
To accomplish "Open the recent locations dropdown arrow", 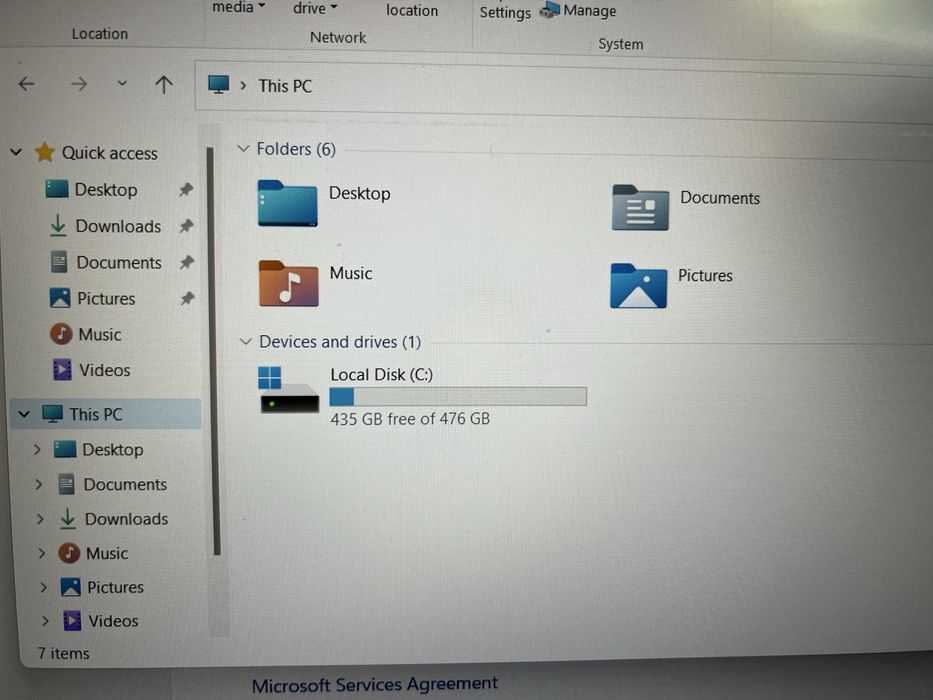I will 122,83.
